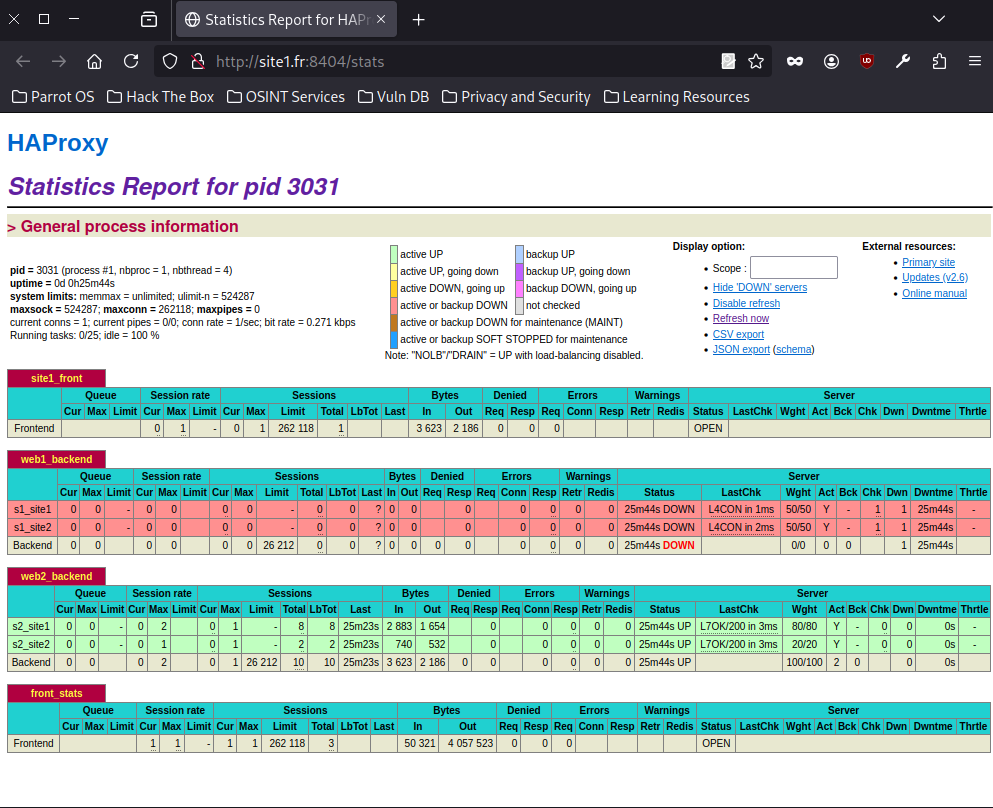This screenshot has width=993, height=808.
Task: Click the '4 057 523' bytes out cell
Action: tap(470, 743)
